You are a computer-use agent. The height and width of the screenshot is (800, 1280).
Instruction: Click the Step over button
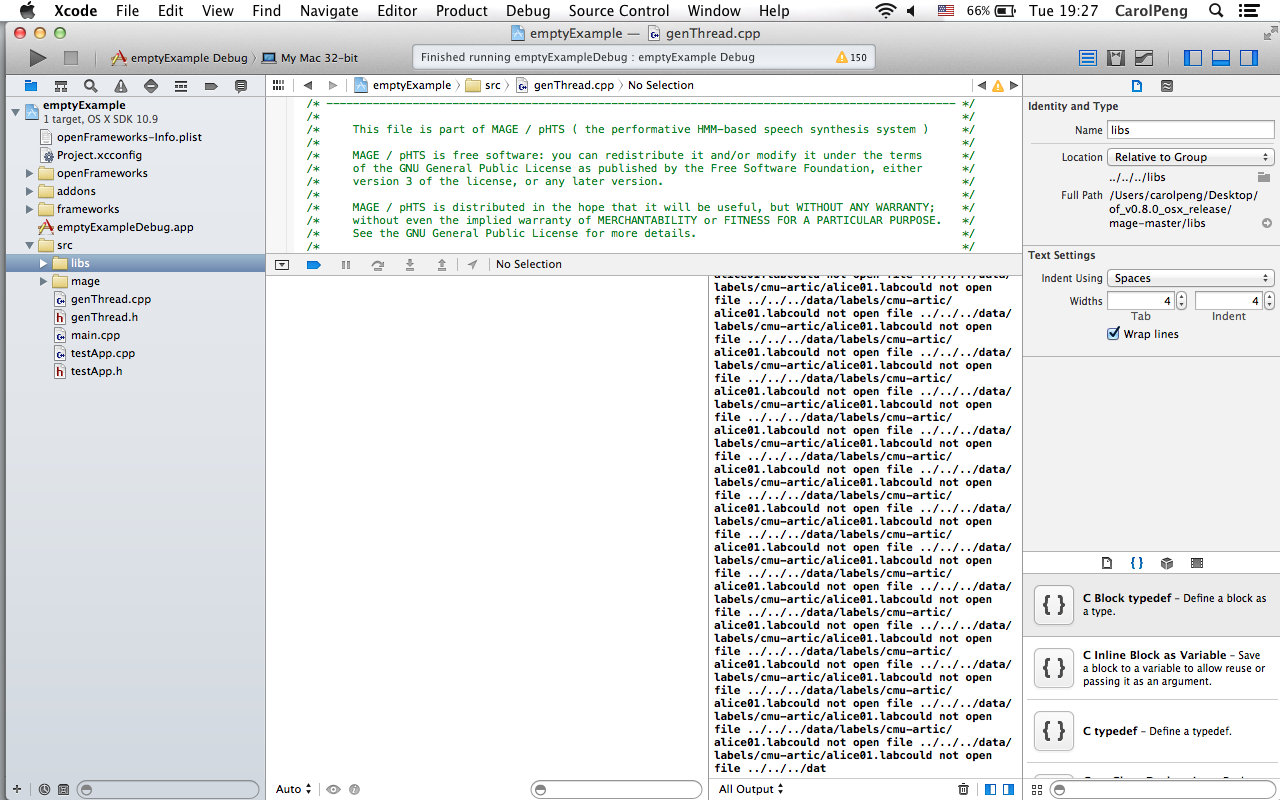point(377,265)
